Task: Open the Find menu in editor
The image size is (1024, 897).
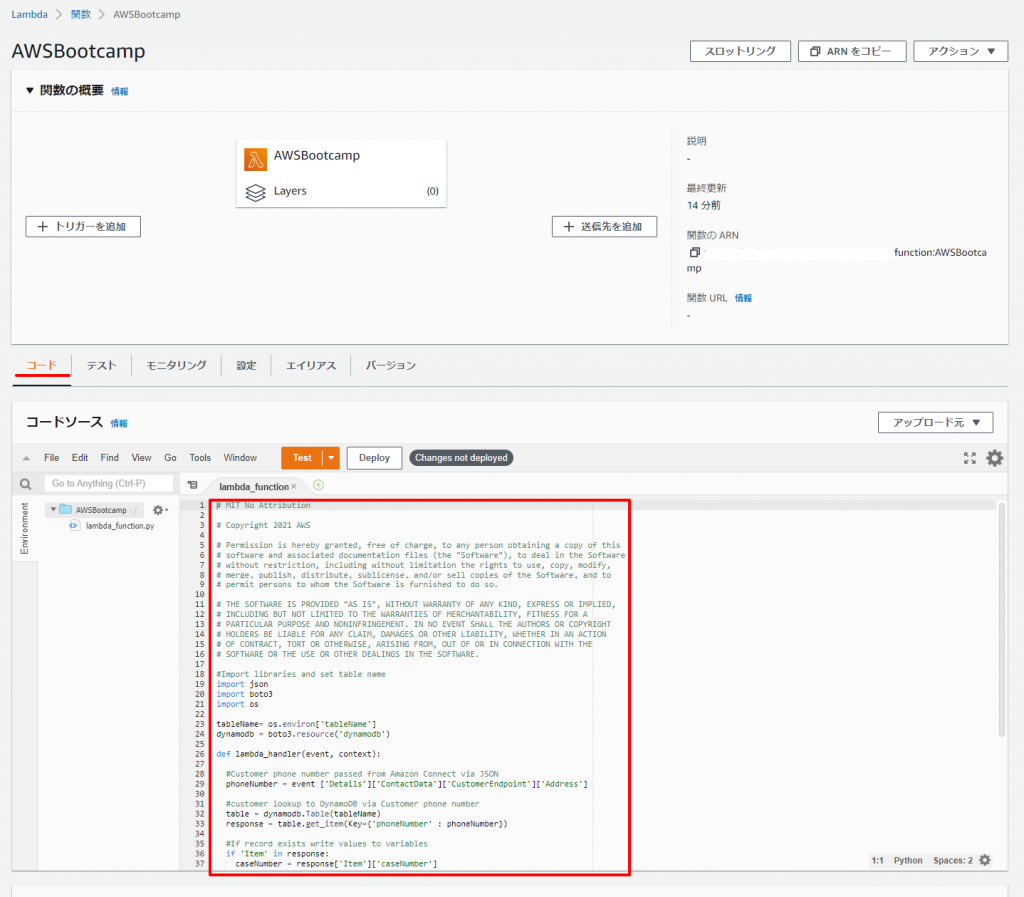Action: point(110,458)
